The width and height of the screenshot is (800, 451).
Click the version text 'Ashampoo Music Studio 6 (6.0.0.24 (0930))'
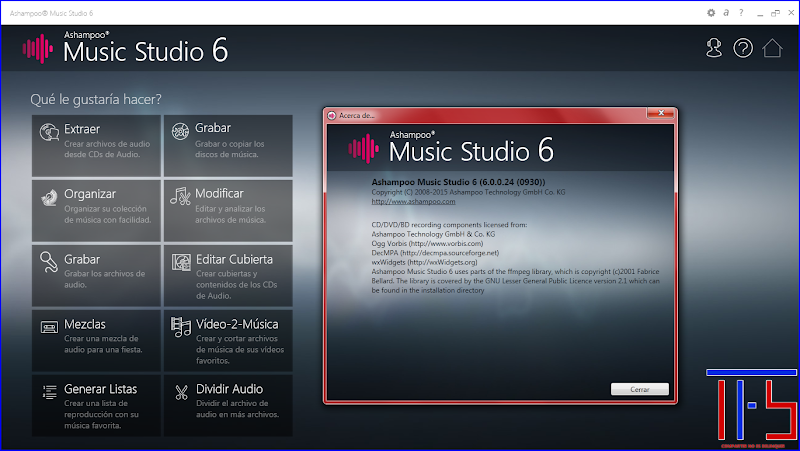point(458,182)
